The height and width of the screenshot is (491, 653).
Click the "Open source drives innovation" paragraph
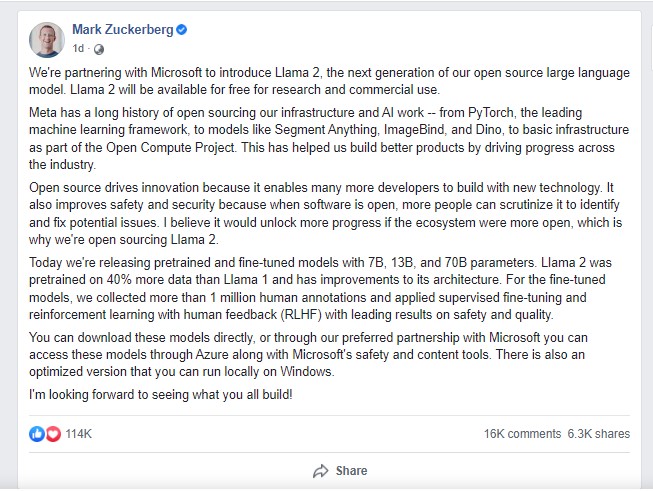325,213
